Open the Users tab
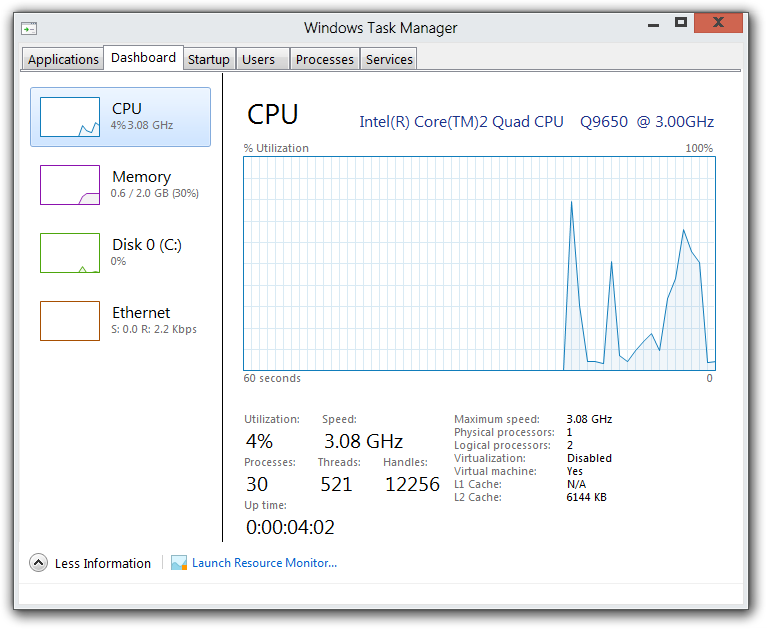The width and height of the screenshot is (768, 630). click(258, 60)
